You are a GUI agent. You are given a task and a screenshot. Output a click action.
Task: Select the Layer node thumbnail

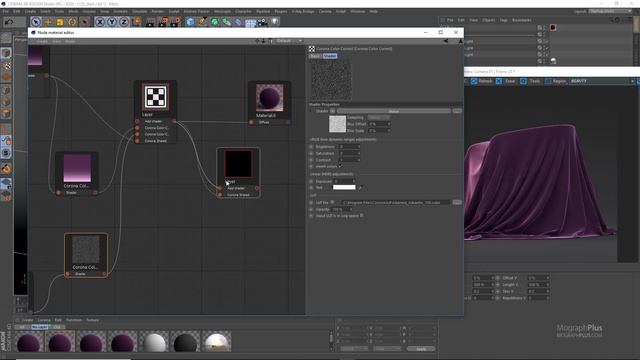(156, 97)
